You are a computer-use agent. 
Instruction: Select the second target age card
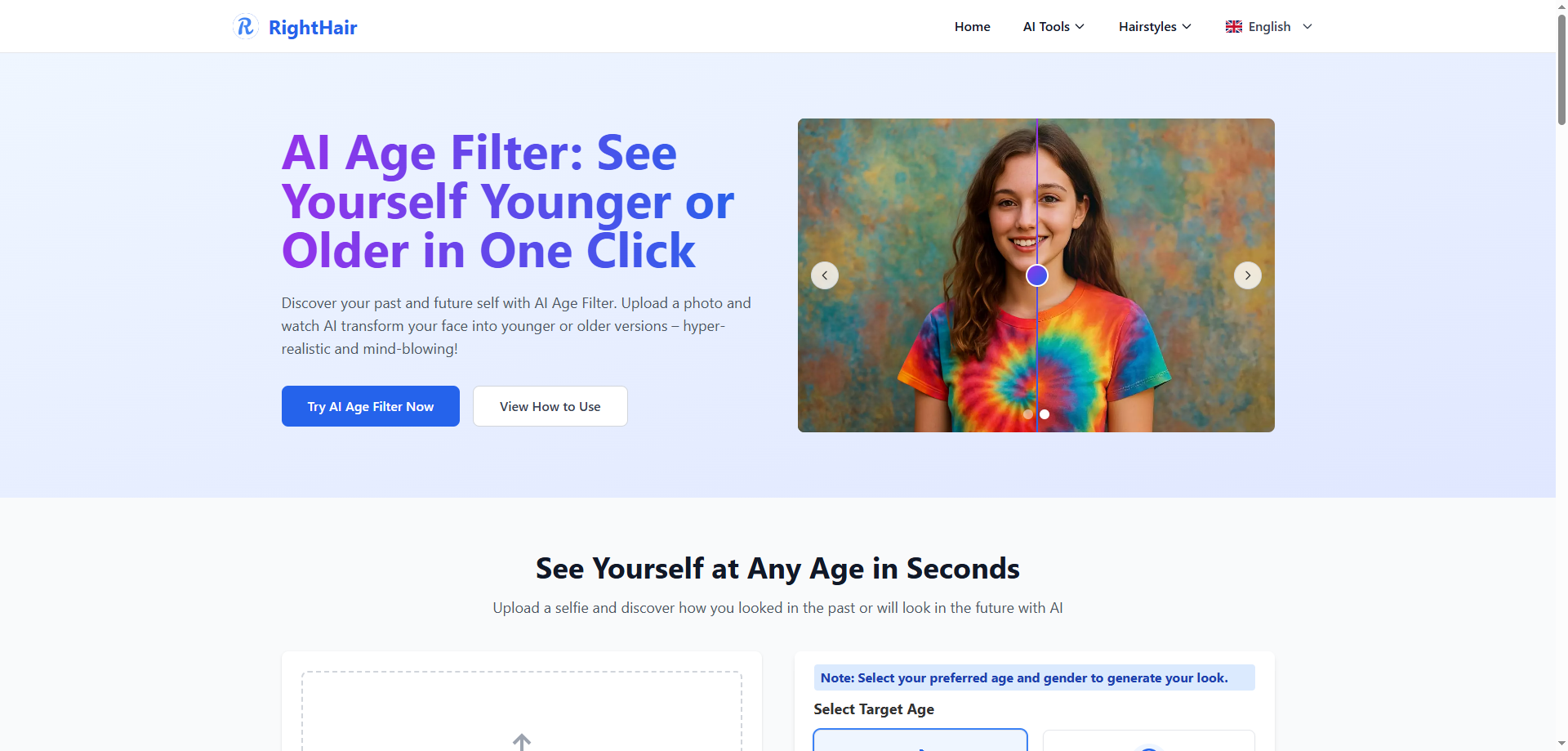point(1149,740)
